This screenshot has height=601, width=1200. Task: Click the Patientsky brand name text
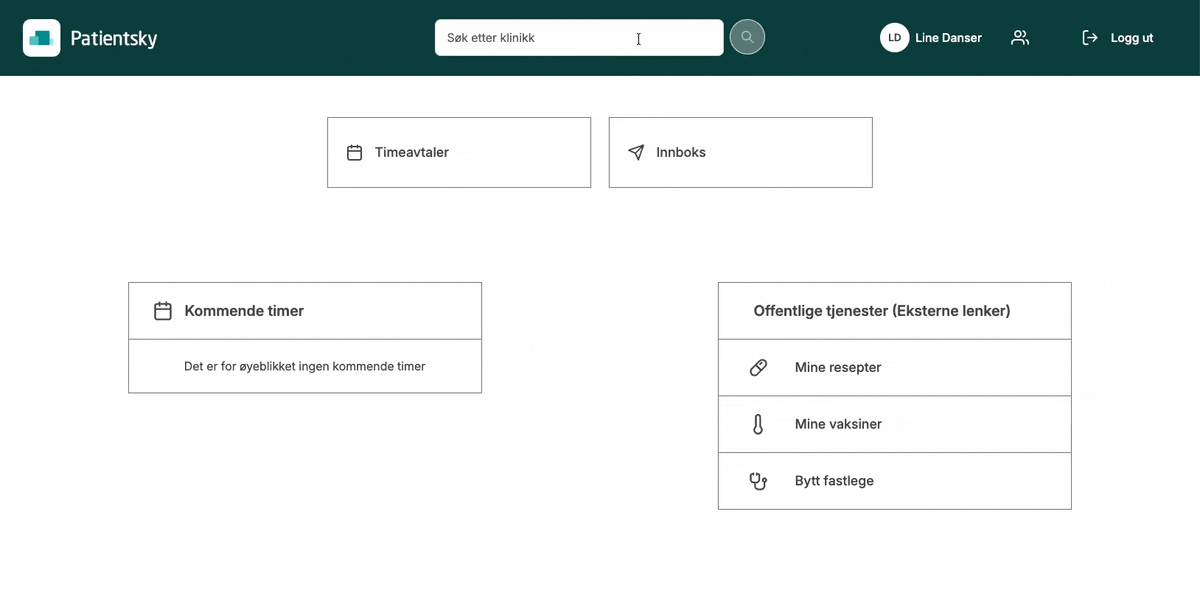tap(114, 39)
